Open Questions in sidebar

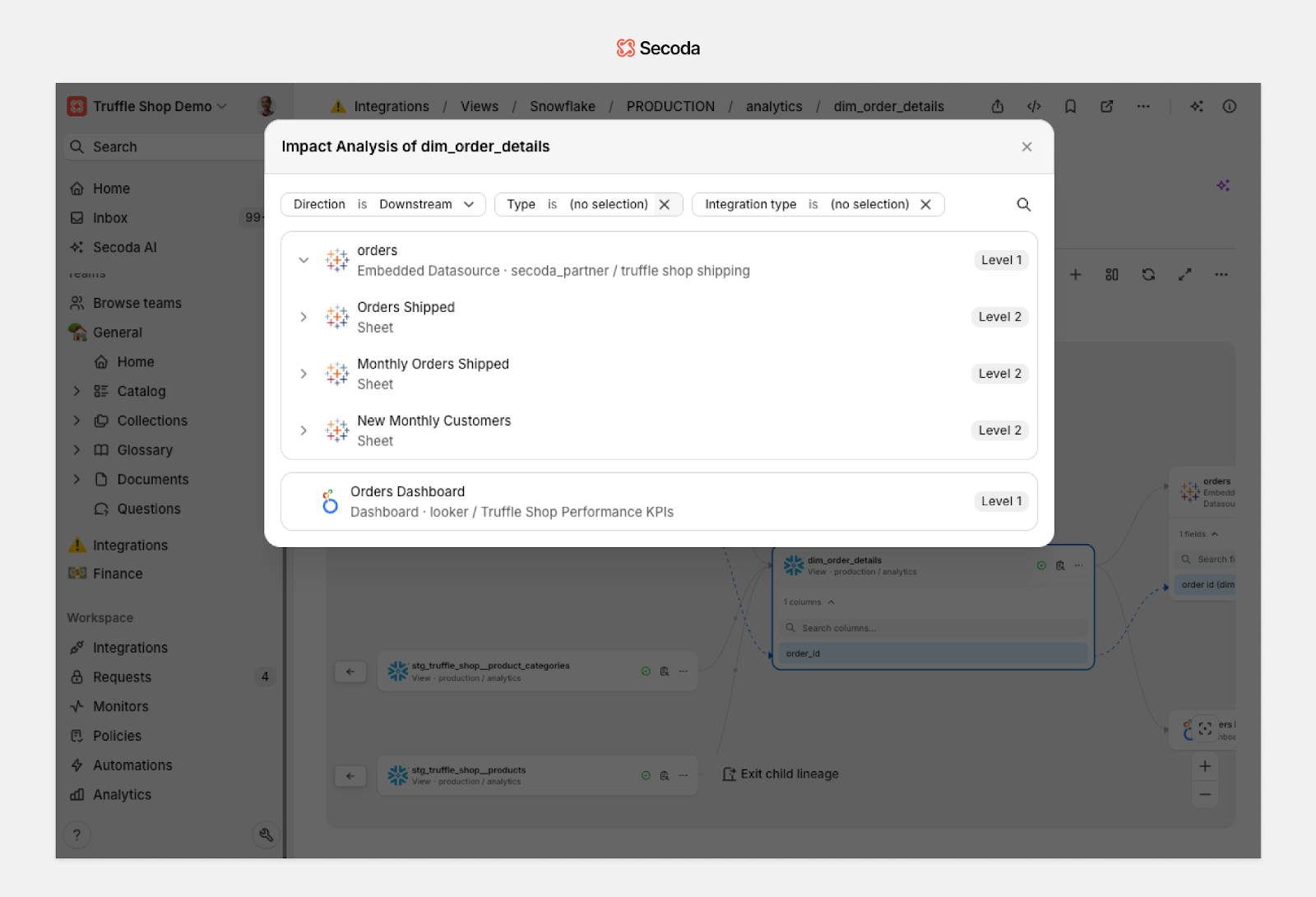148,509
